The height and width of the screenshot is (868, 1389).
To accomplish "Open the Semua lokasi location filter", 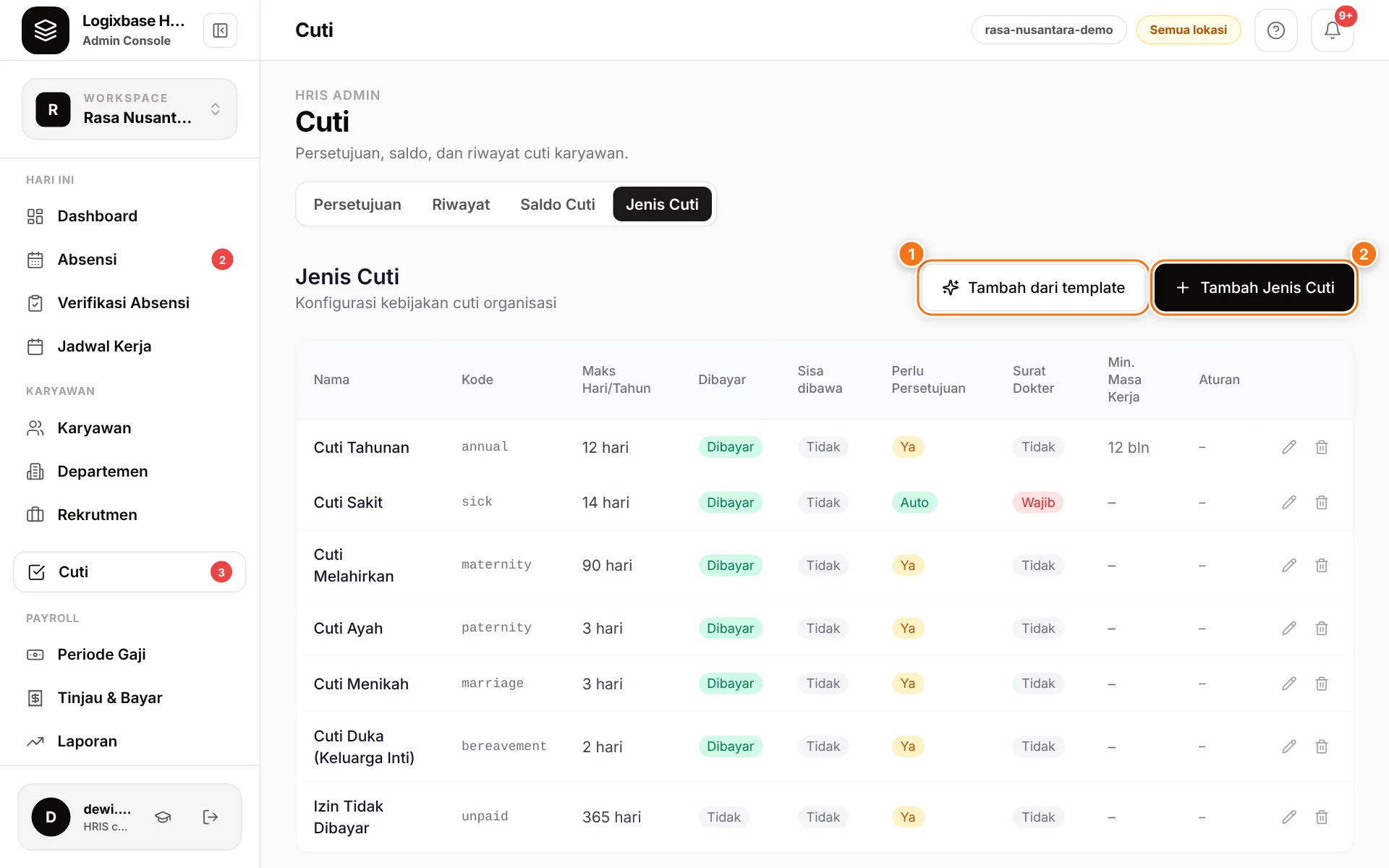I will pos(1188,30).
